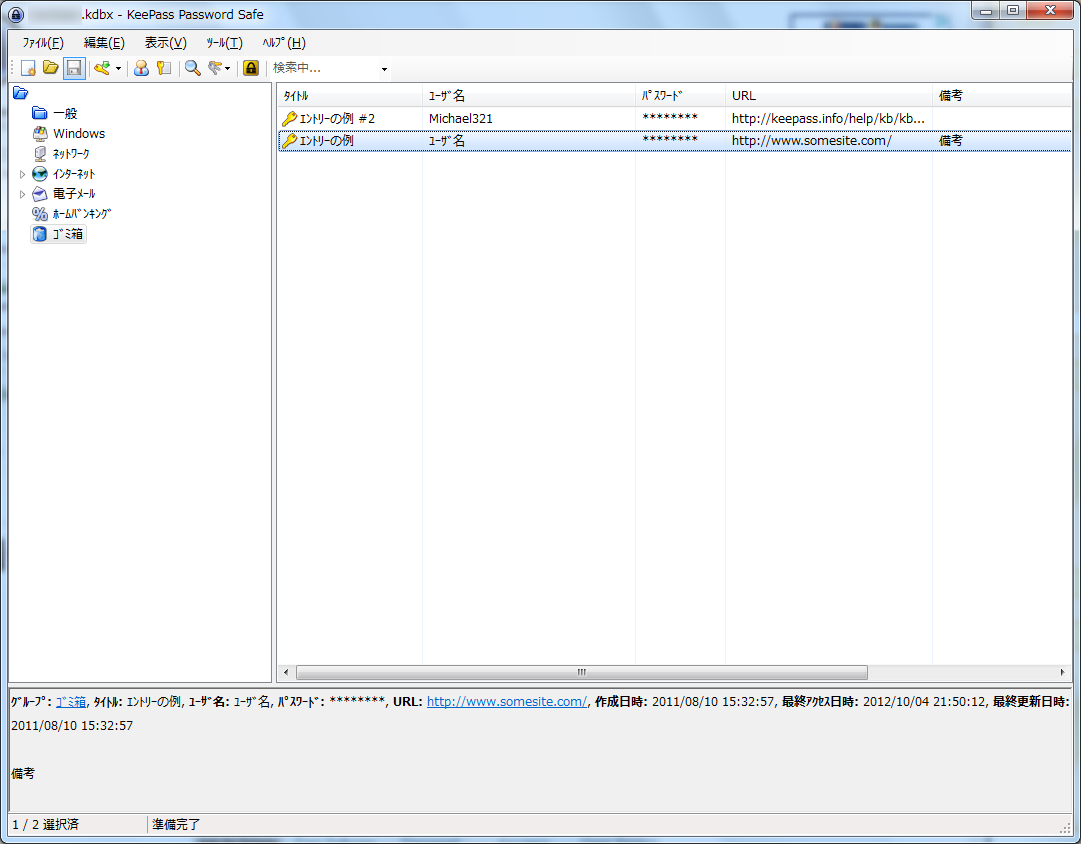
Task: Select the entry エントリーの例 #2
Action: 337,119
